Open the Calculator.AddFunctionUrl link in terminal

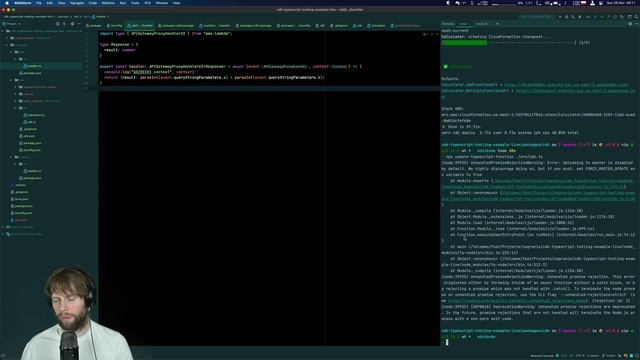(x=566, y=85)
